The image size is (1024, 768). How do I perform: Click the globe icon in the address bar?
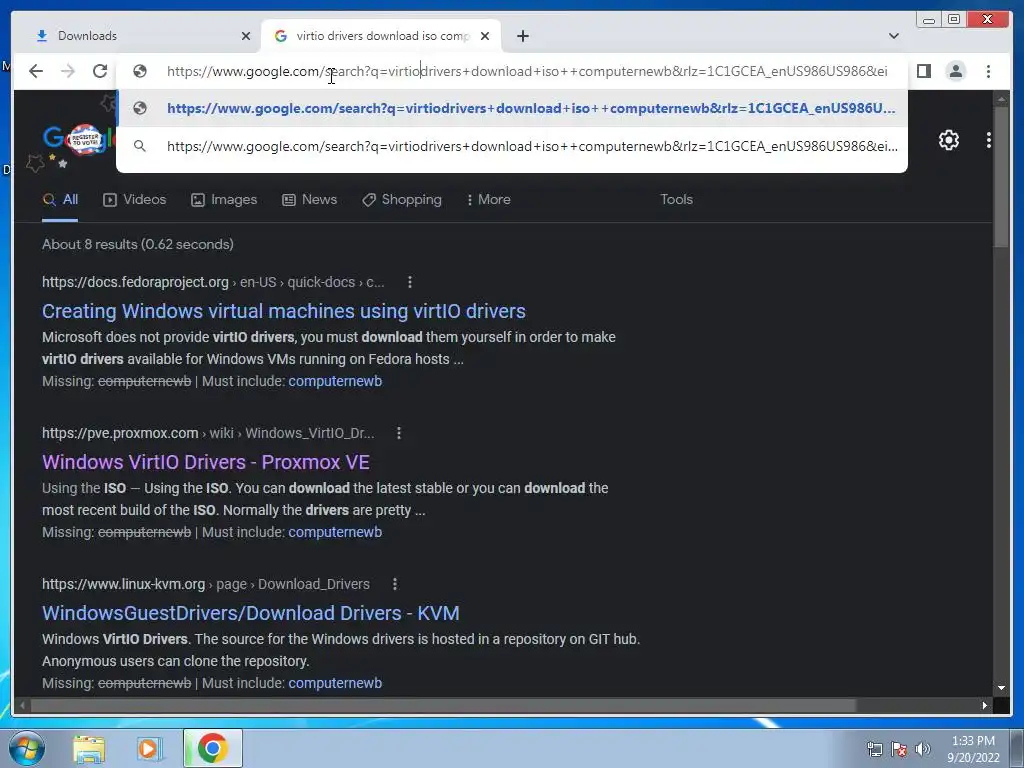pos(140,71)
